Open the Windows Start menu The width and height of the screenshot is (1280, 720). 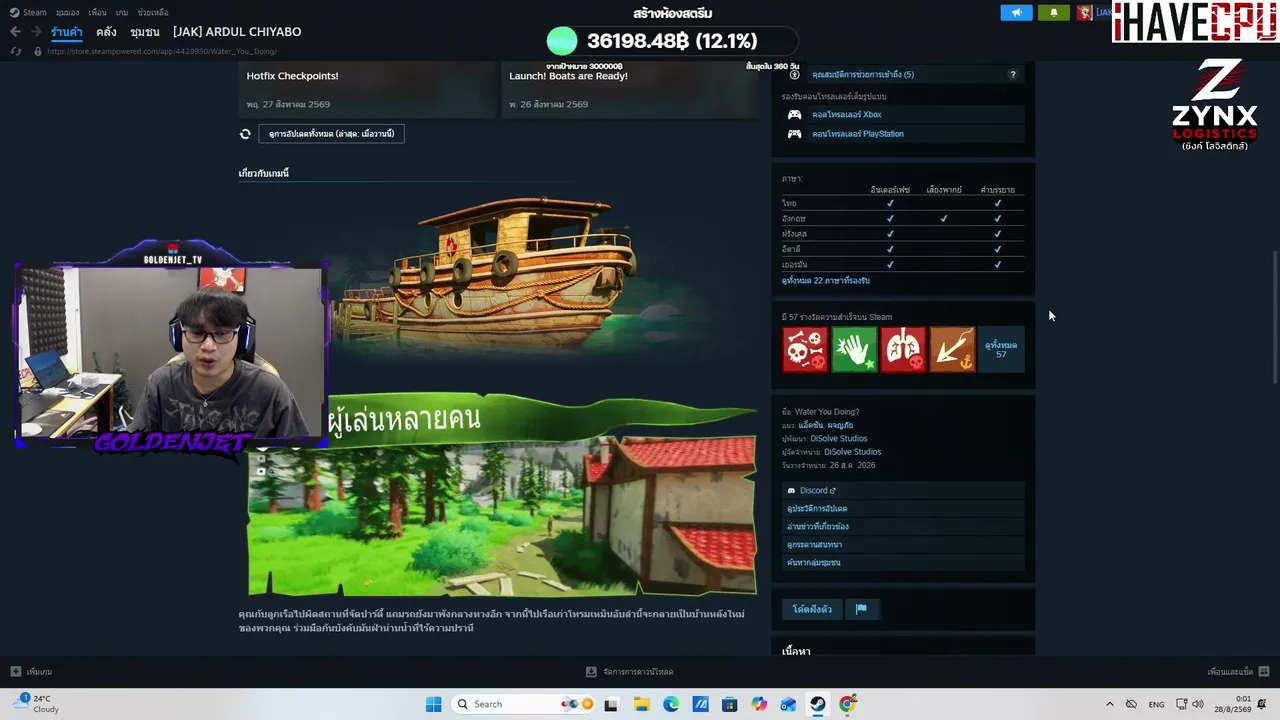pos(433,704)
